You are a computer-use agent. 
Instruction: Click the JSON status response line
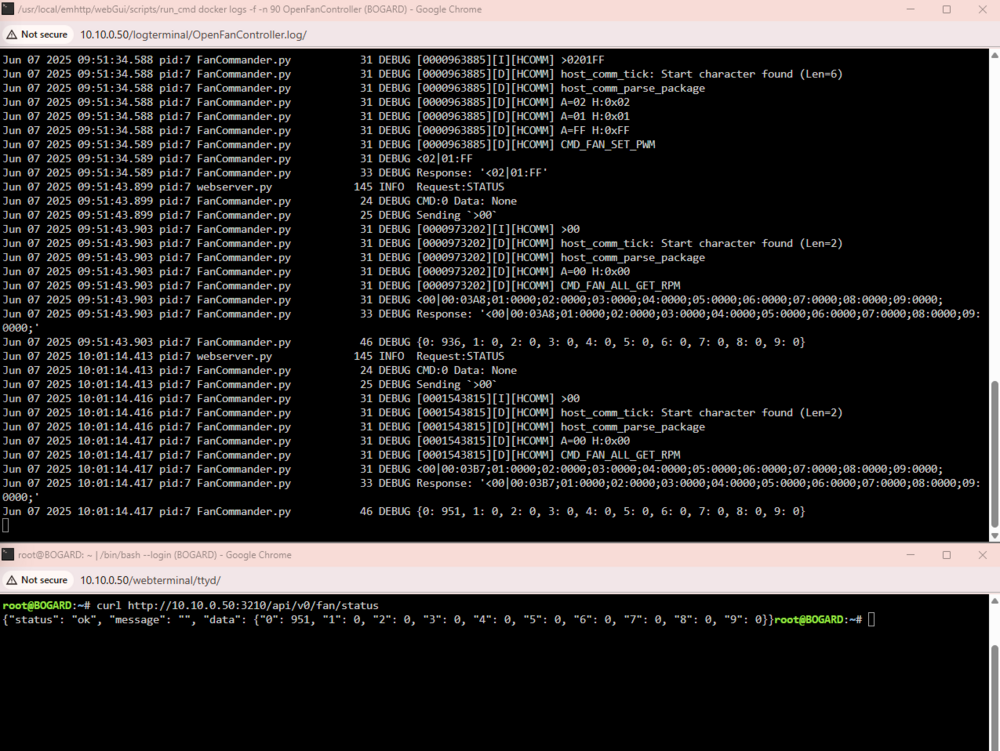(388, 620)
